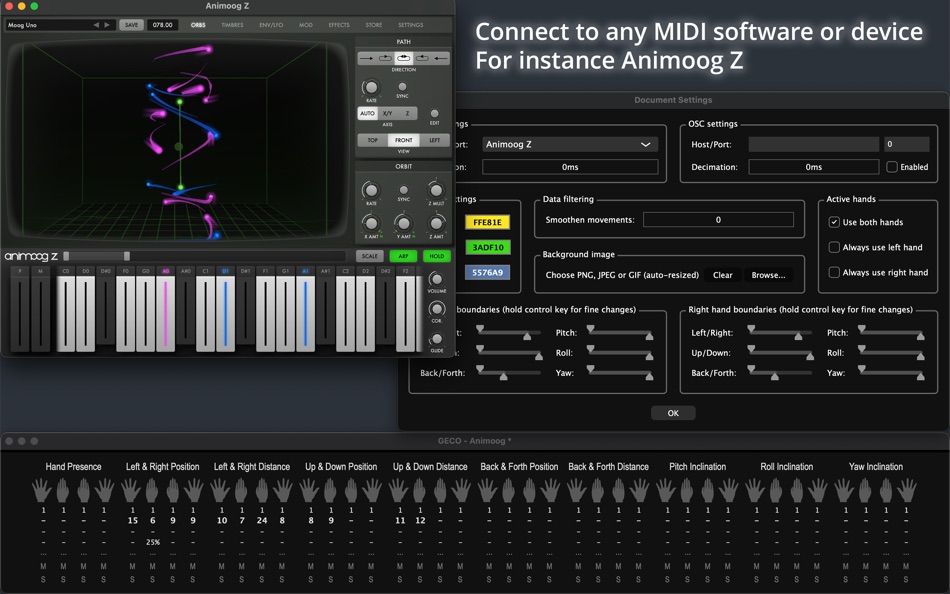Image resolution: width=950 pixels, height=594 pixels.
Task: Go to previous preset with left arrow
Action: tap(96, 25)
